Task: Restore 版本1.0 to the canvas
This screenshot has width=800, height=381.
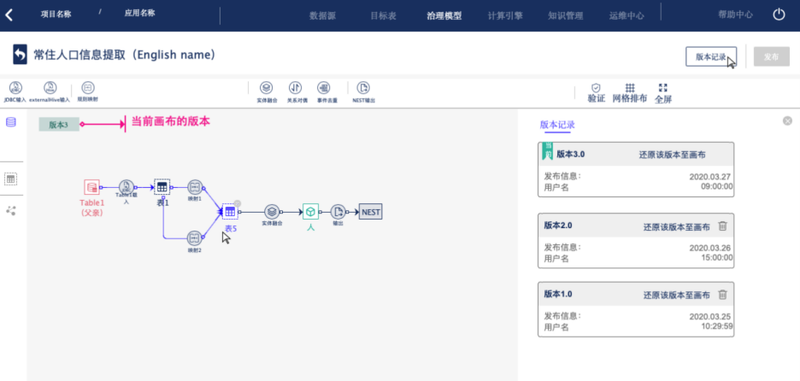Action: click(x=677, y=295)
